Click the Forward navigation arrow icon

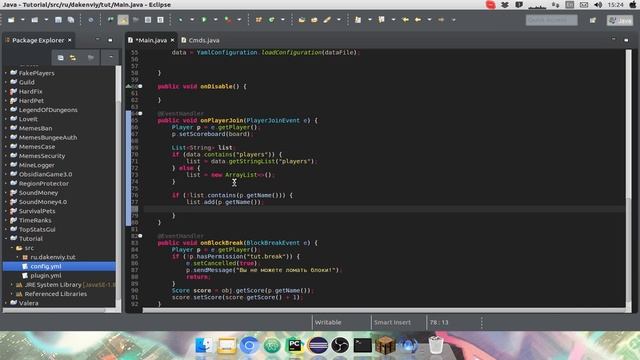[x=441, y=20]
